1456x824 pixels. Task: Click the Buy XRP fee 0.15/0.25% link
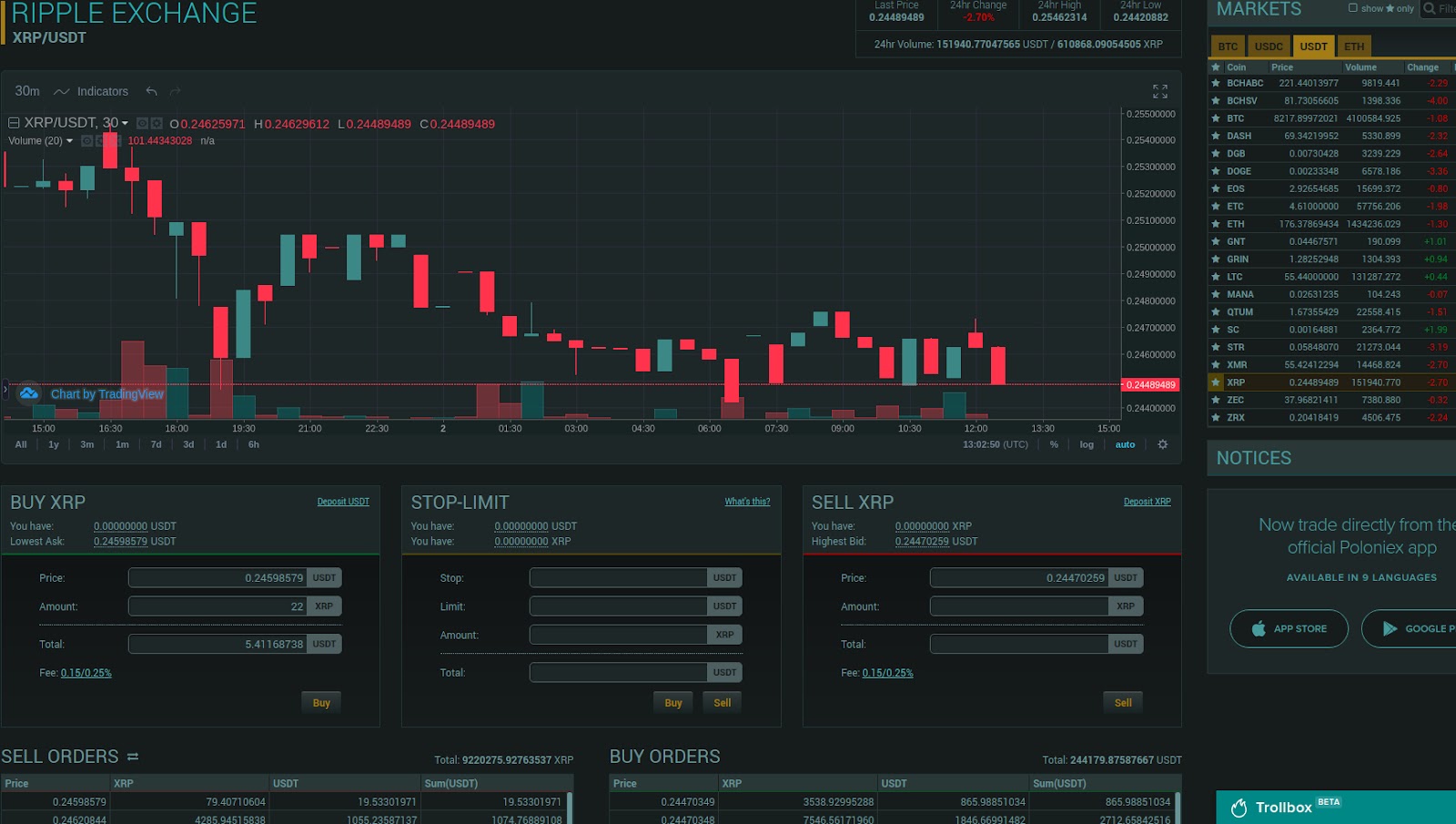tap(86, 673)
